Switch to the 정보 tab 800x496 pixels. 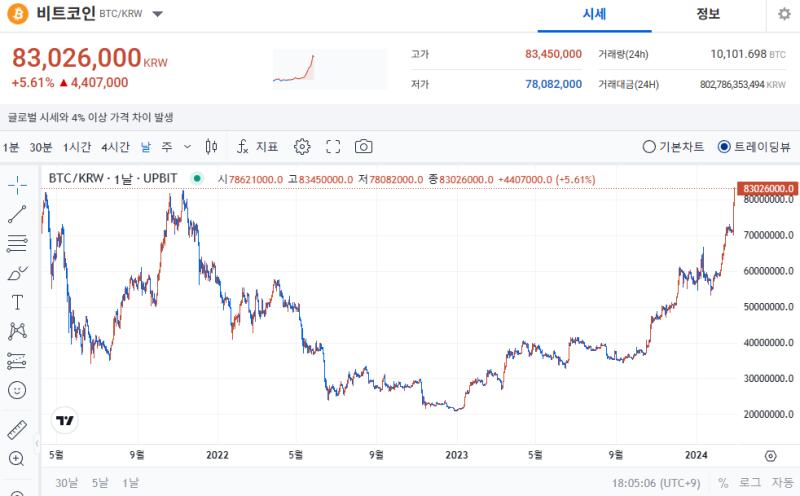coord(708,14)
